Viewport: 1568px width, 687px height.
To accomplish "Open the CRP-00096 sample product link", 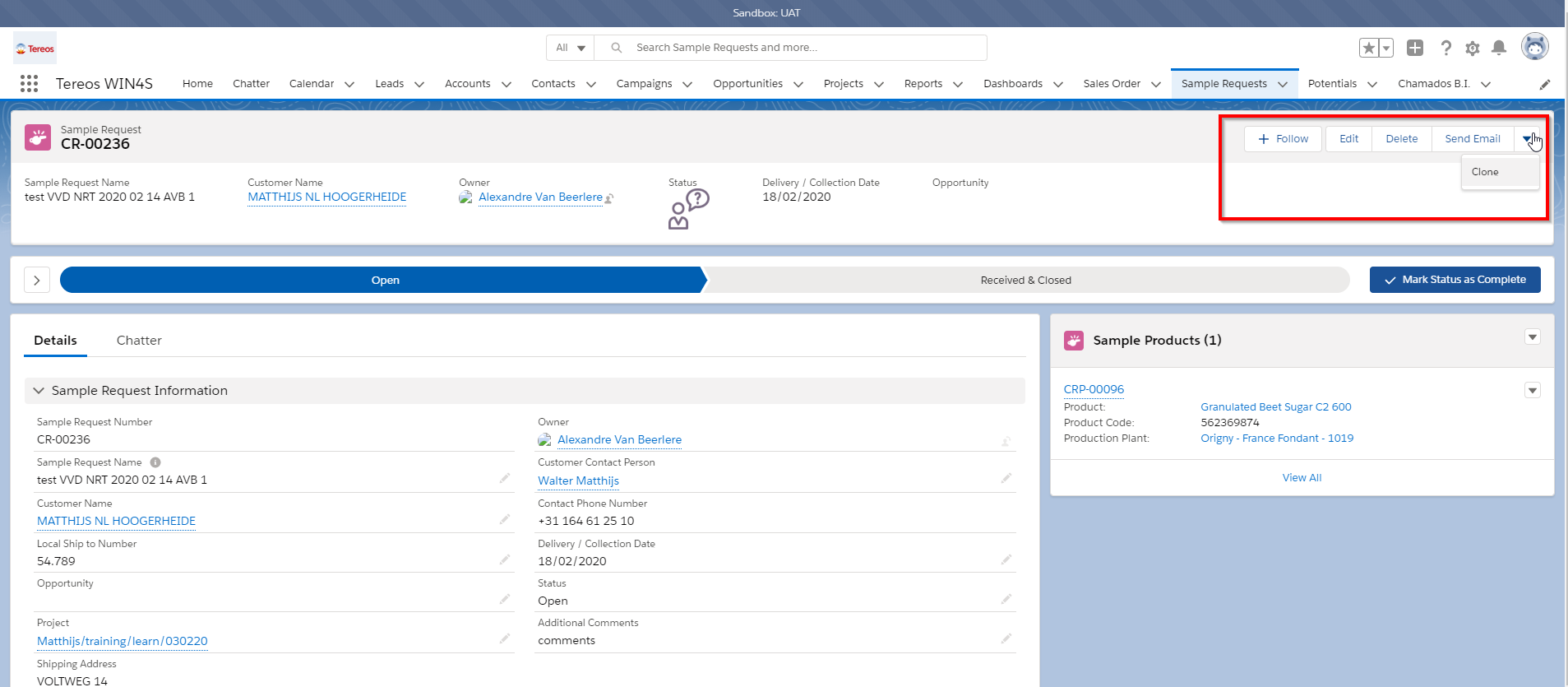I will [x=1093, y=389].
